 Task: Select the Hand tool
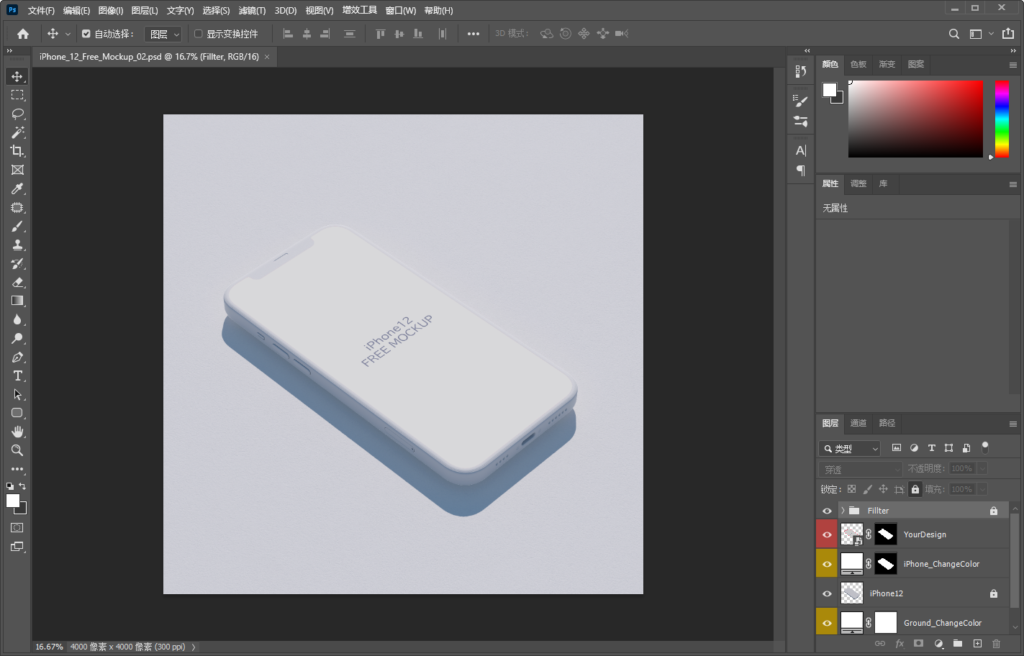pyautogui.click(x=17, y=432)
